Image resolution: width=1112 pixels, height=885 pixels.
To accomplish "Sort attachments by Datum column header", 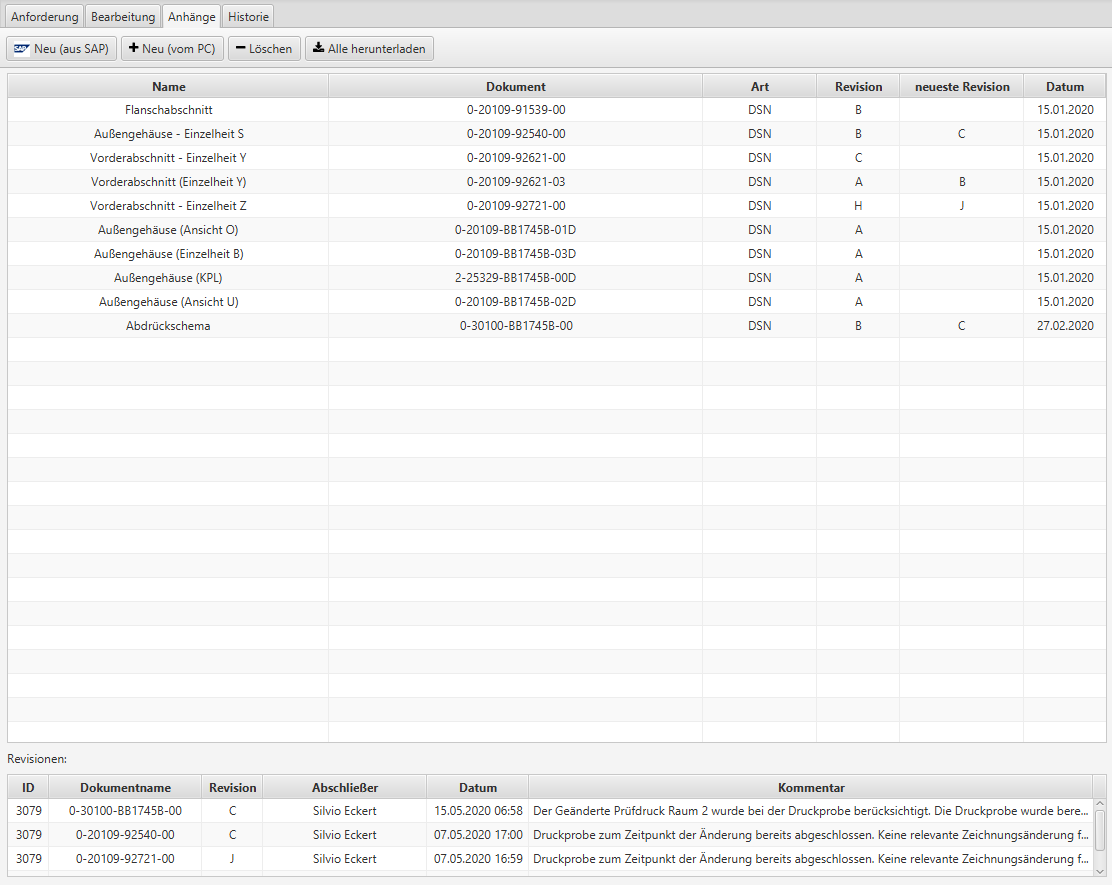I will pos(1064,87).
